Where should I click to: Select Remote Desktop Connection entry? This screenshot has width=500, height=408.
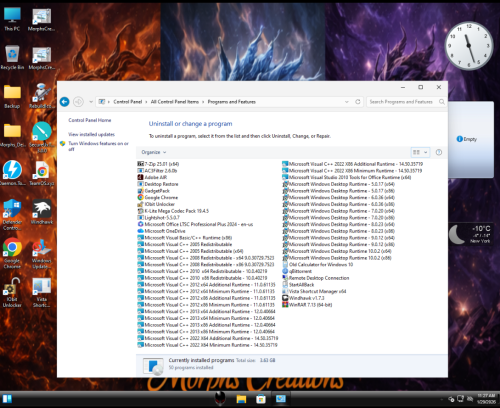316,278
